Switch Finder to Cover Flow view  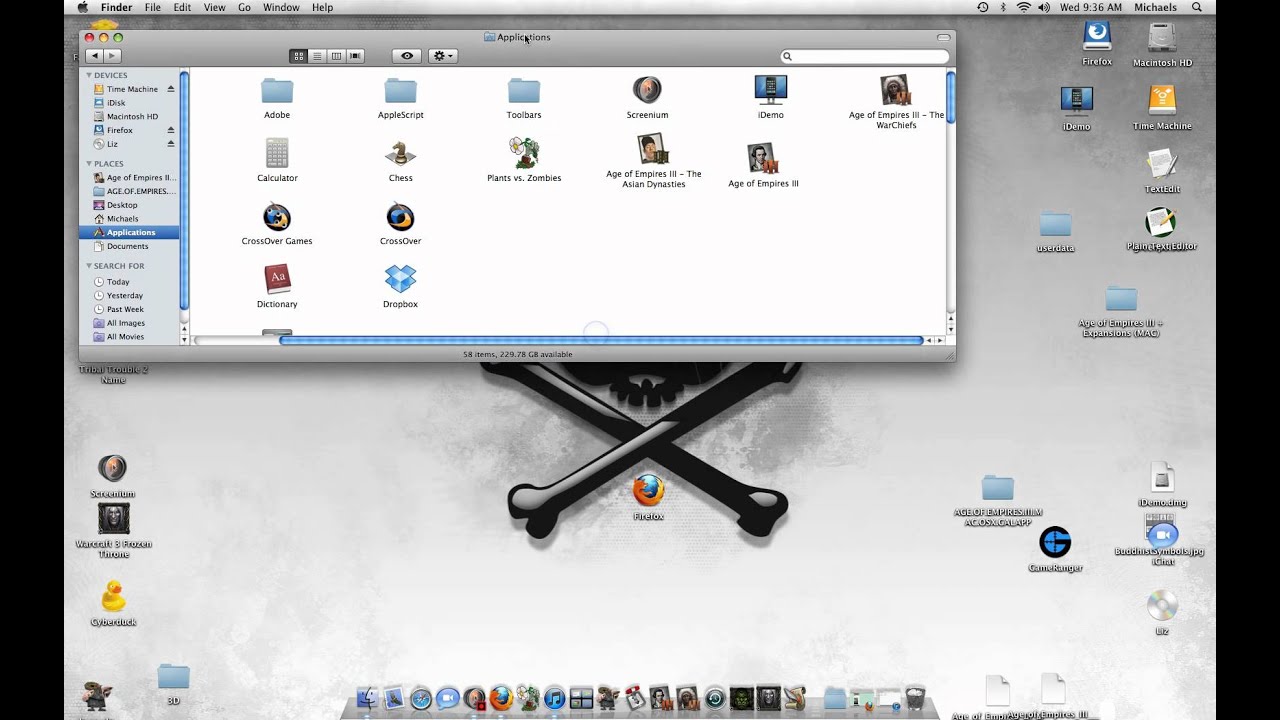tap(355, 56)
